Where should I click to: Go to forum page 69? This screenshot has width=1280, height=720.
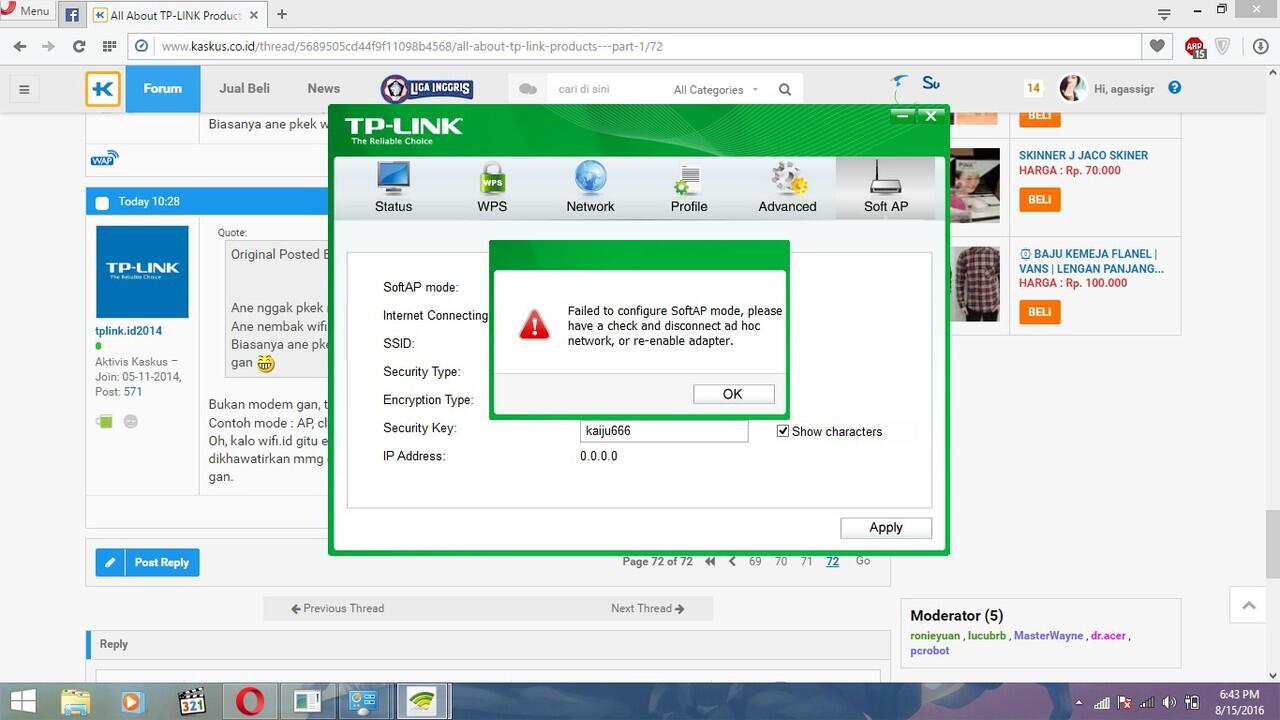point(755,562)
